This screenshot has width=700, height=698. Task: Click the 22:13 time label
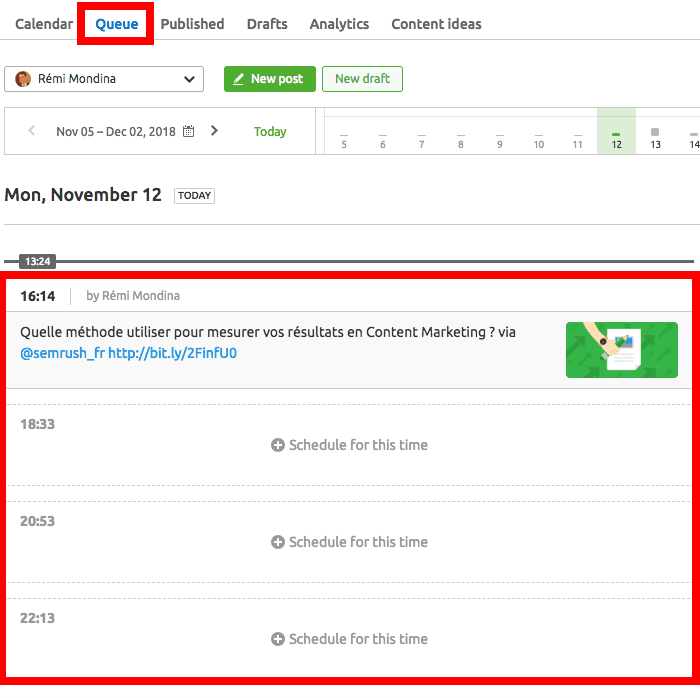pyautogui.click(x=38, y=618)
